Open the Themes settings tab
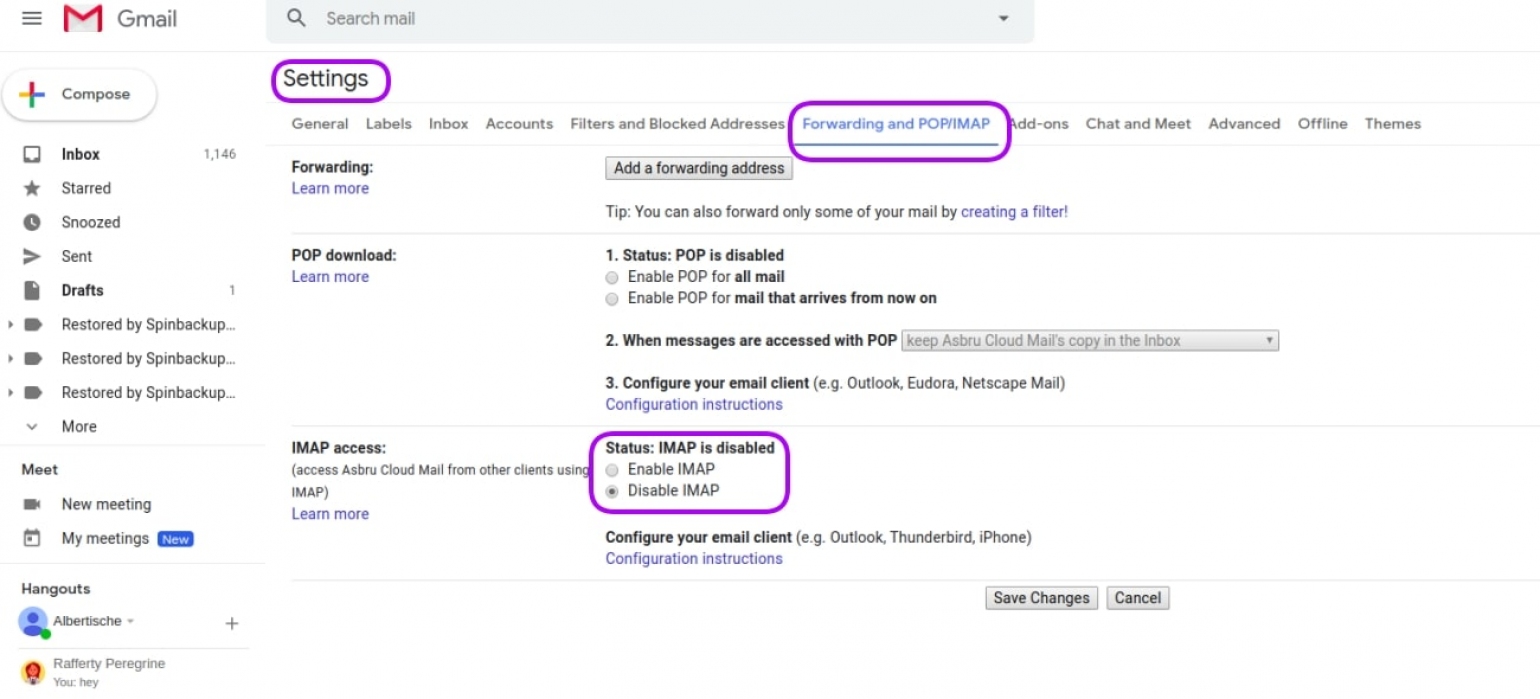Screen dimensions: 1540x699 (1393, 123)
